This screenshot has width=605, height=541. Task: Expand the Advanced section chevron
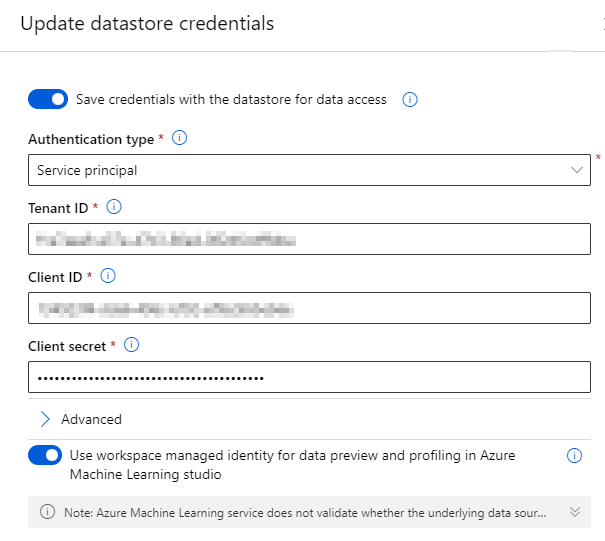point(45,419)
